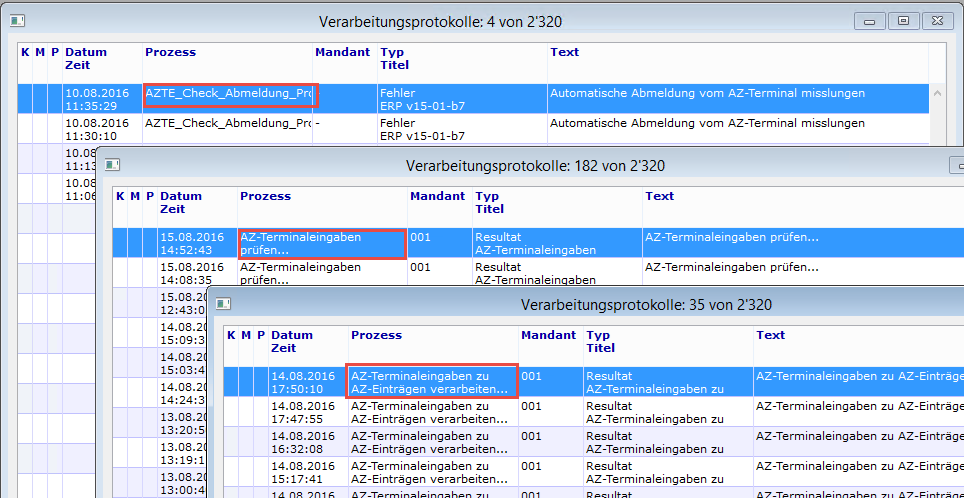Screen dimensions: 964x498
Task: Open system menu icon of '35 von 2'320' window
Action: pos(224,303)
